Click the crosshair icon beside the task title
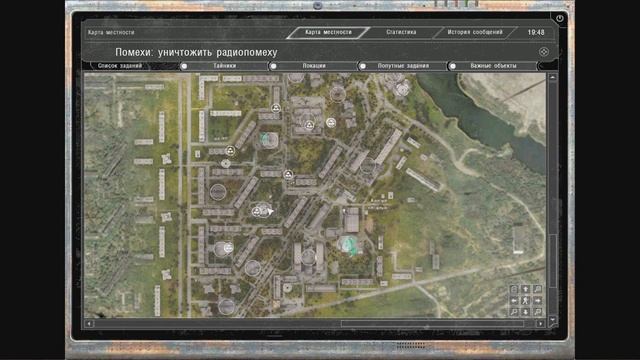 point(544,52)
